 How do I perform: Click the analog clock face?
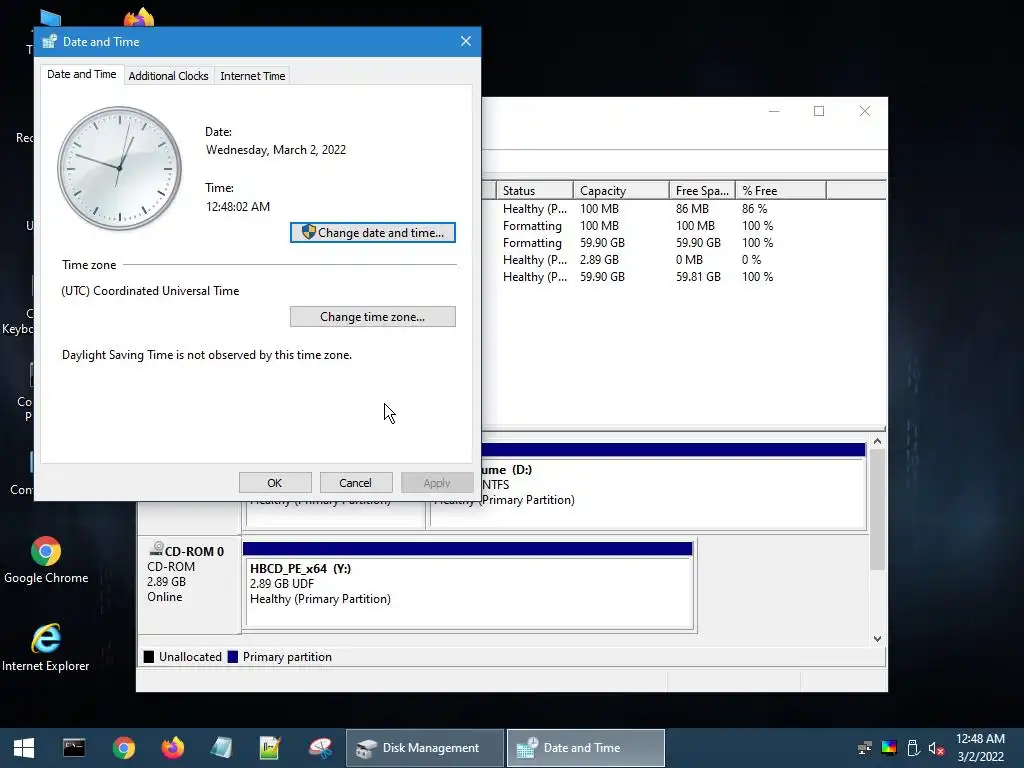tap(120, 168)
